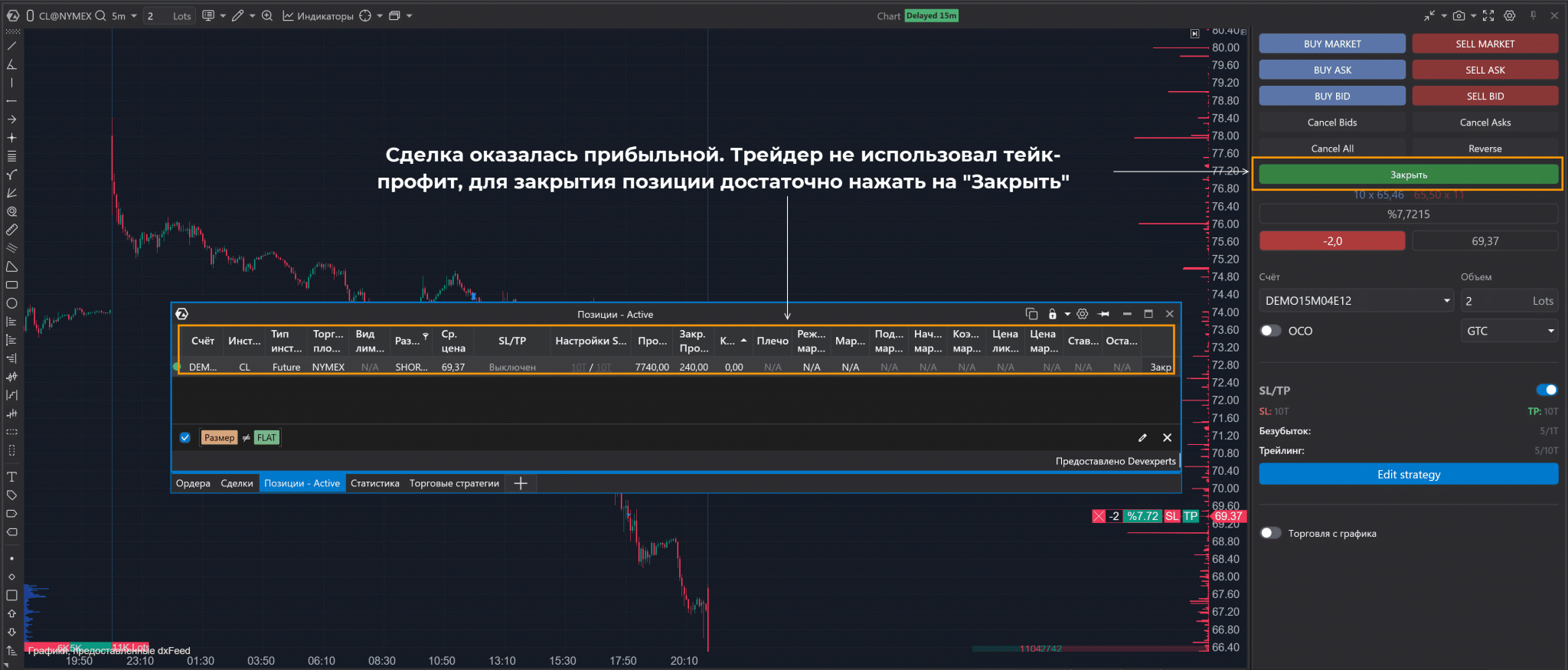Click the pin icon in Позиции panel
The width and height of the screenshot is (1568, 670).
[1103, 314]
